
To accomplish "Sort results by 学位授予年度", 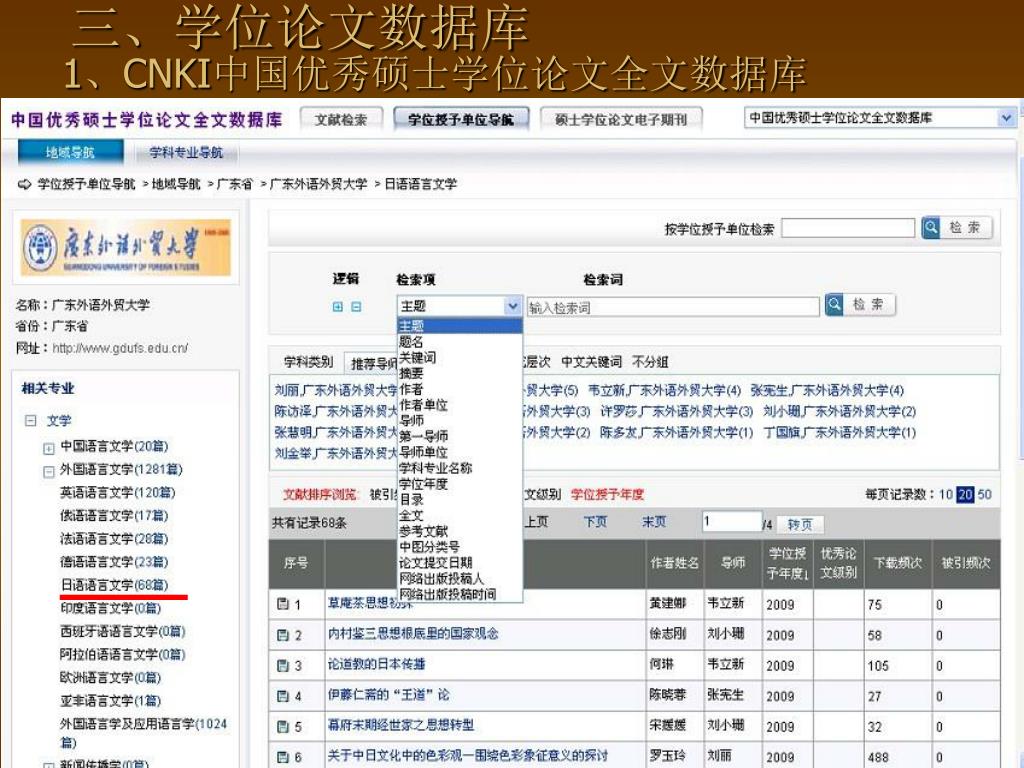I will [607, 494].
